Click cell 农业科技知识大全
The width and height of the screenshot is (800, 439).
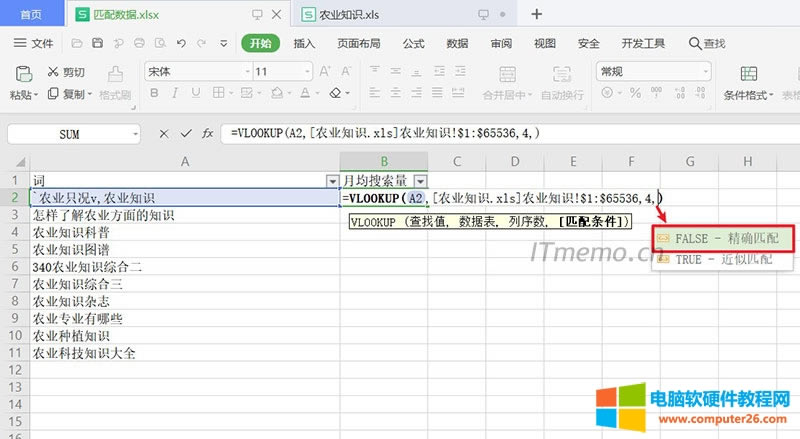pyautogui.click(x=185, y=353)
